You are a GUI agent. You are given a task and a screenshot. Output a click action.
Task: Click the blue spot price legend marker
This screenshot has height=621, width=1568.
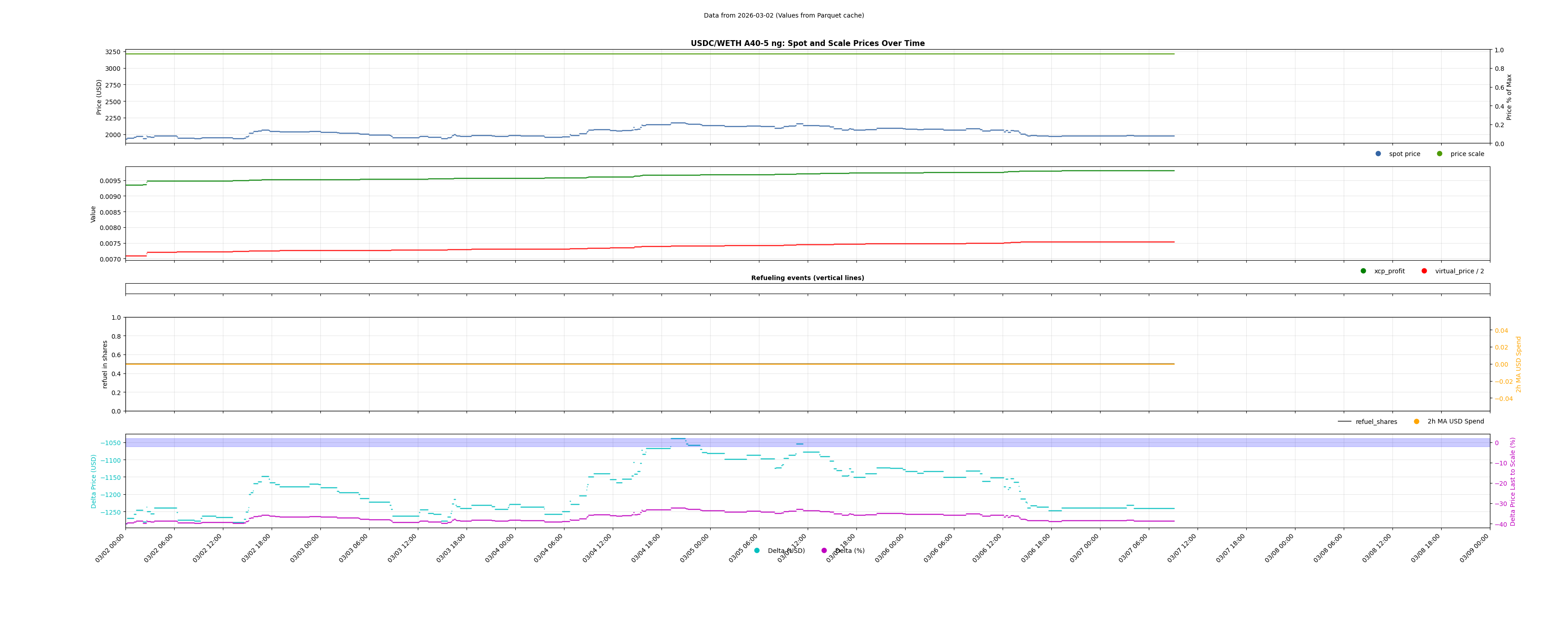pos(1378,154)
